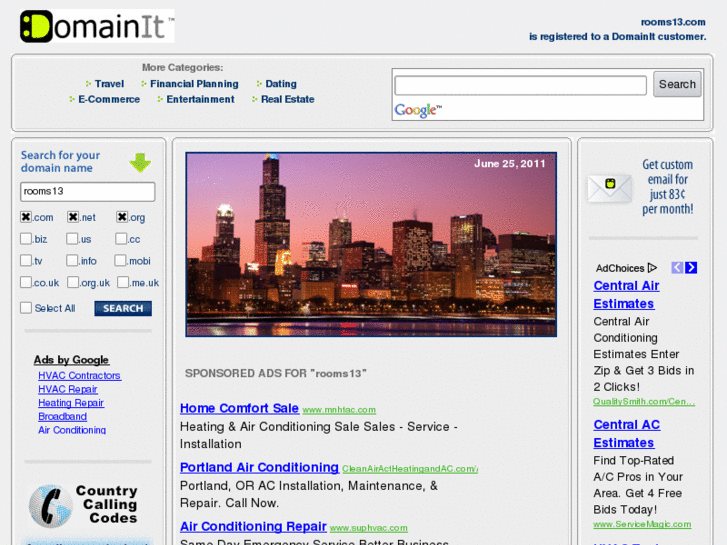Uncheck the .org checkbox
The image size is (727, 545).
tap(122, 217)
